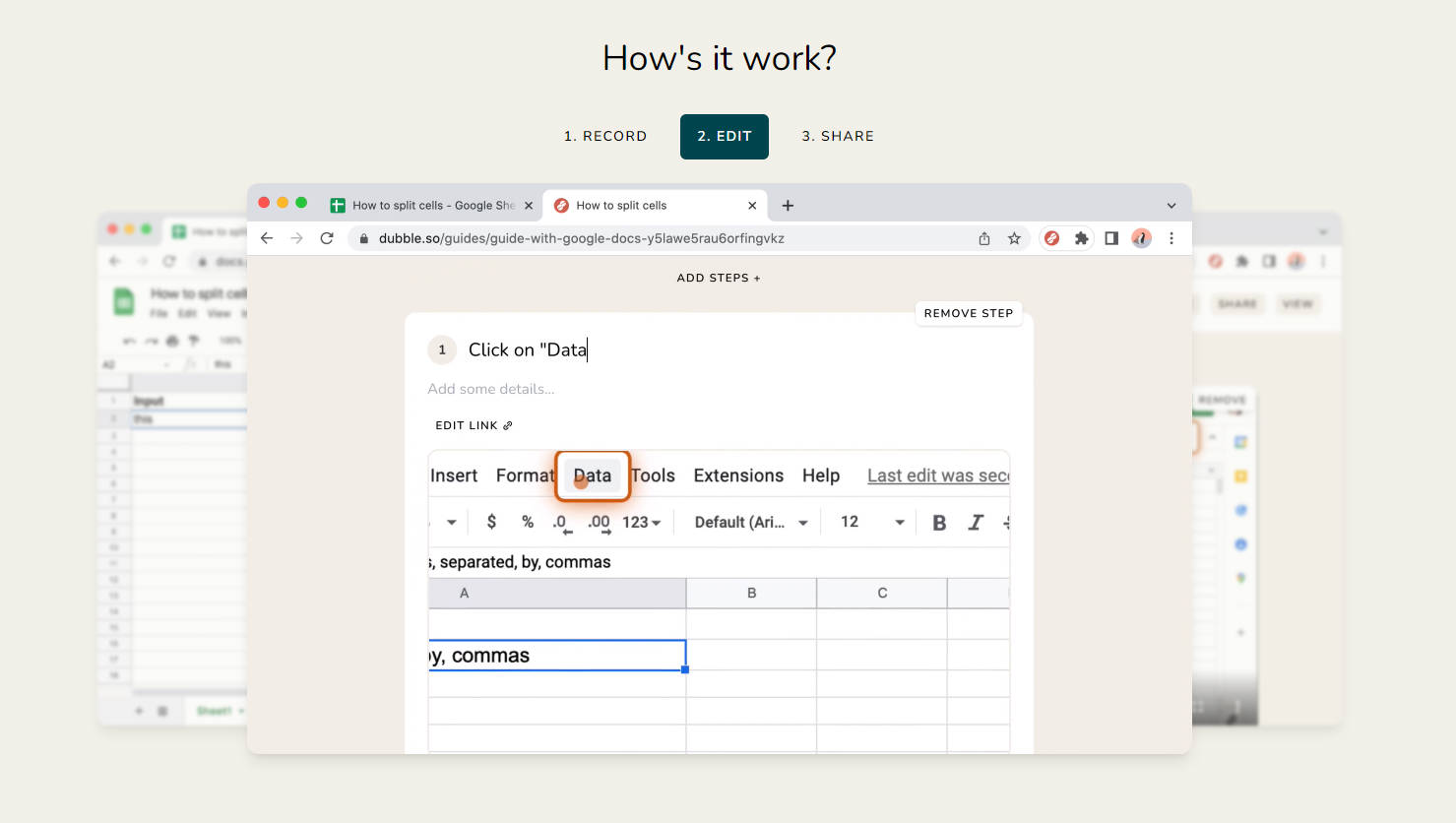This screenshot has width=1456, height=823.
Task: Expand the tab search chevron
Action: point(1171,206)
